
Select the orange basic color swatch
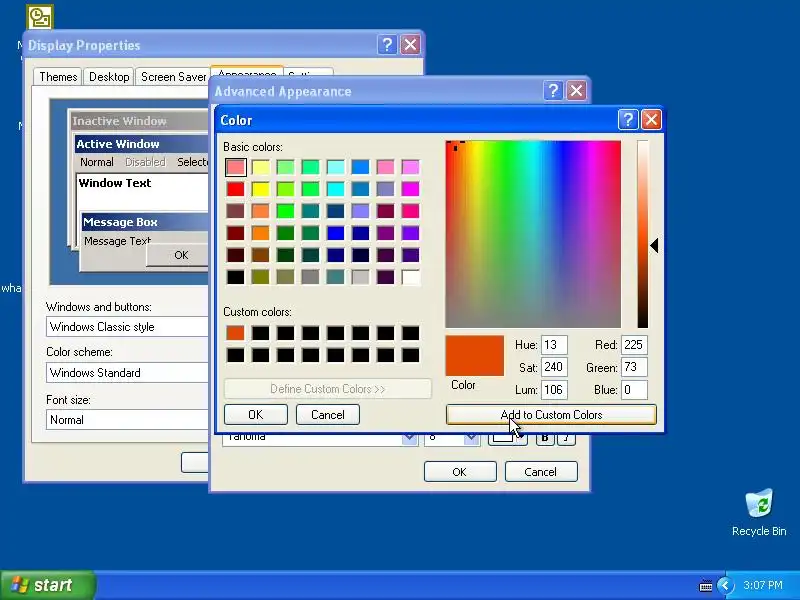261,233
